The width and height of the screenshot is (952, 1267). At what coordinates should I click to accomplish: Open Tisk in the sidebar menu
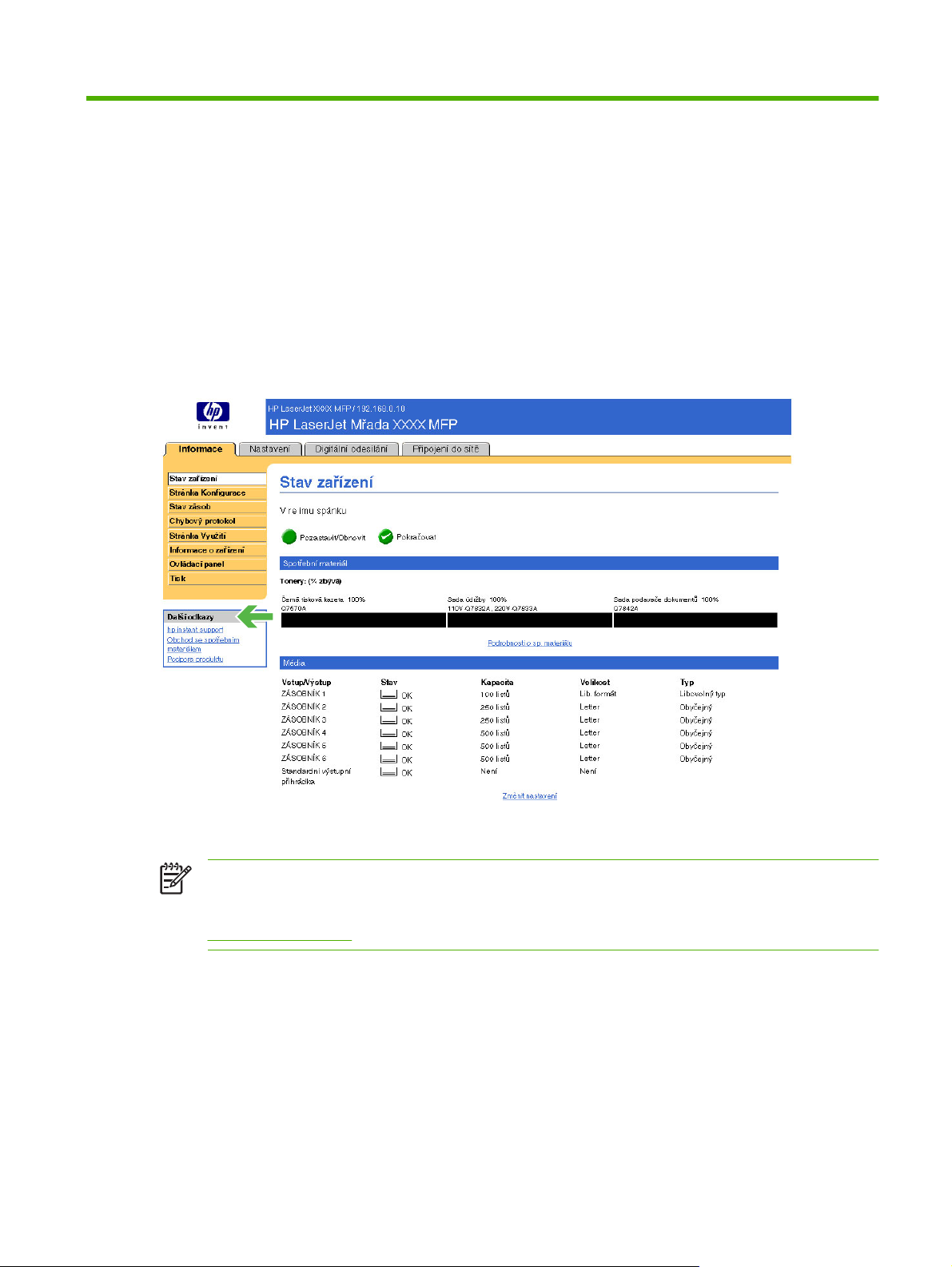217,579
